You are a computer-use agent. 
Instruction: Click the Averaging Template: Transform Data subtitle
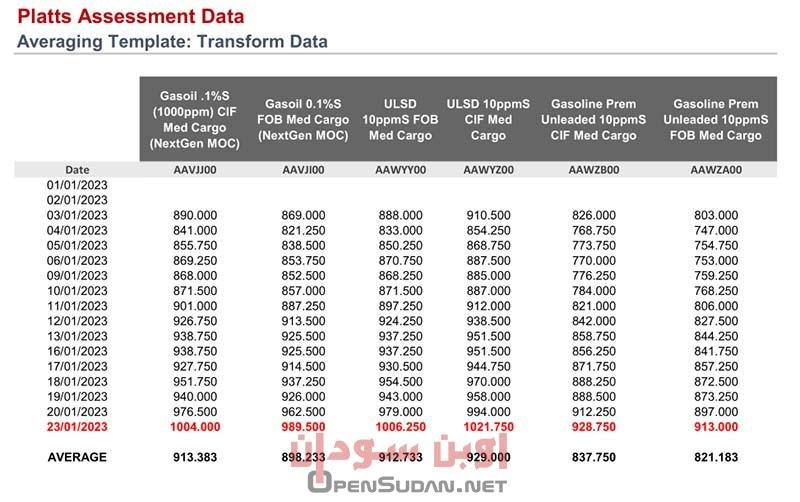coord(172,42)
